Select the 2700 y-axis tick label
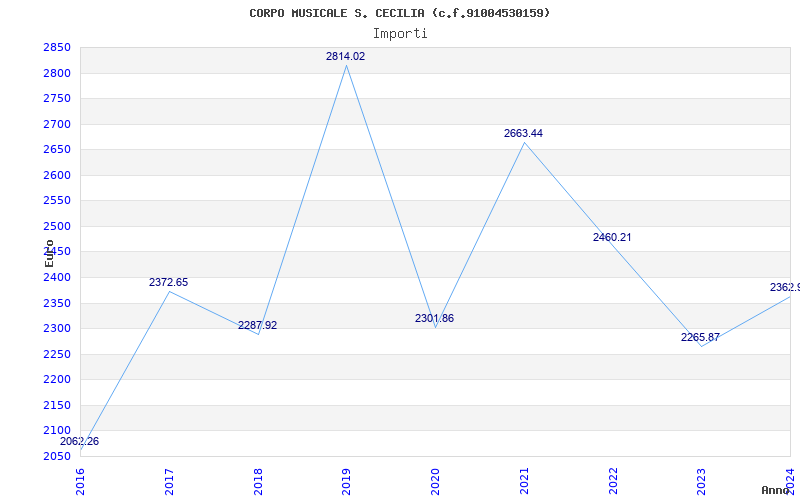This screenshot has height=500, width=800. point(57,124)
